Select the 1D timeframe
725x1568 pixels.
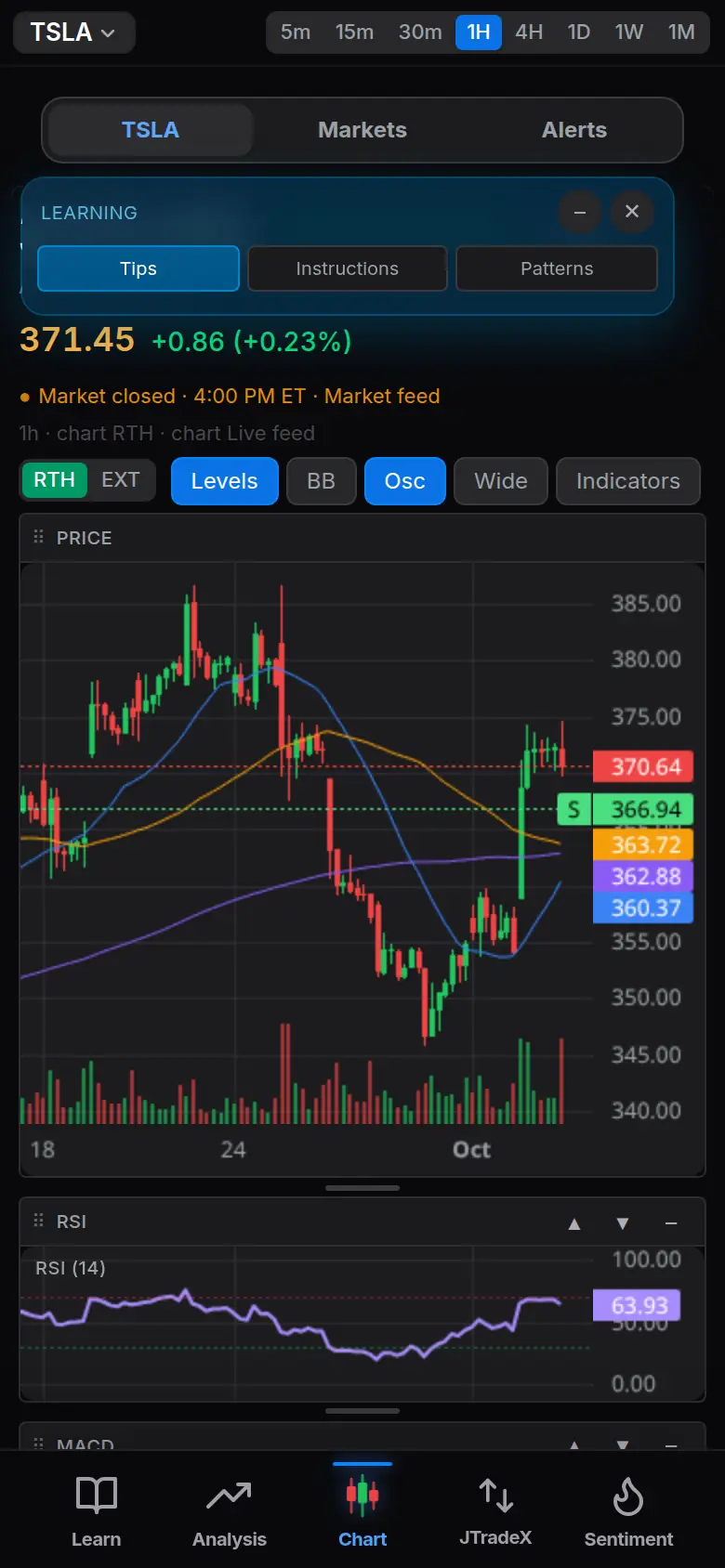tap(579, 33)
